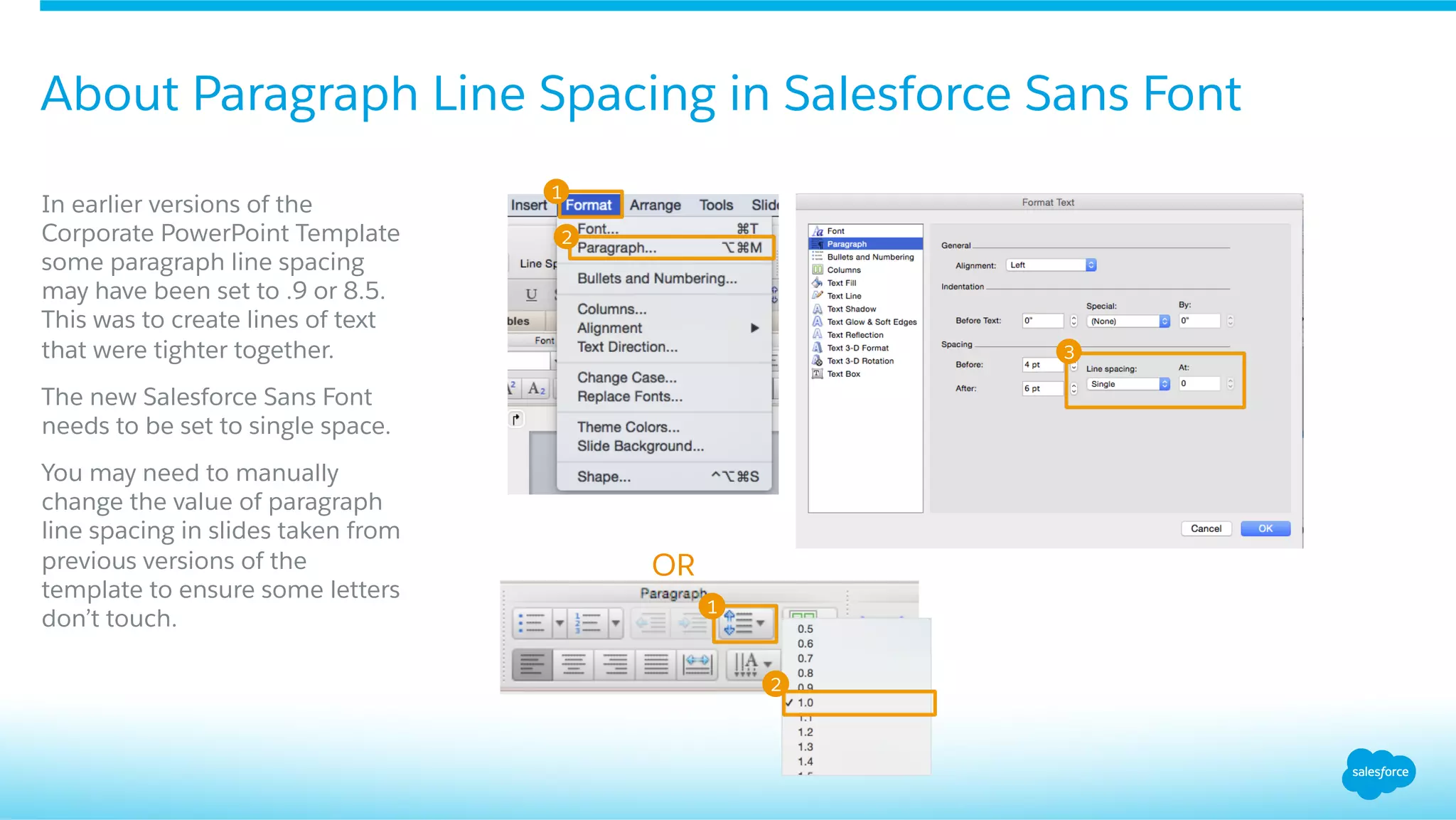Viewport: 1456px width, 820px height.
Task: Click the Before Text stepper arrows
Action: (1074, 321)
